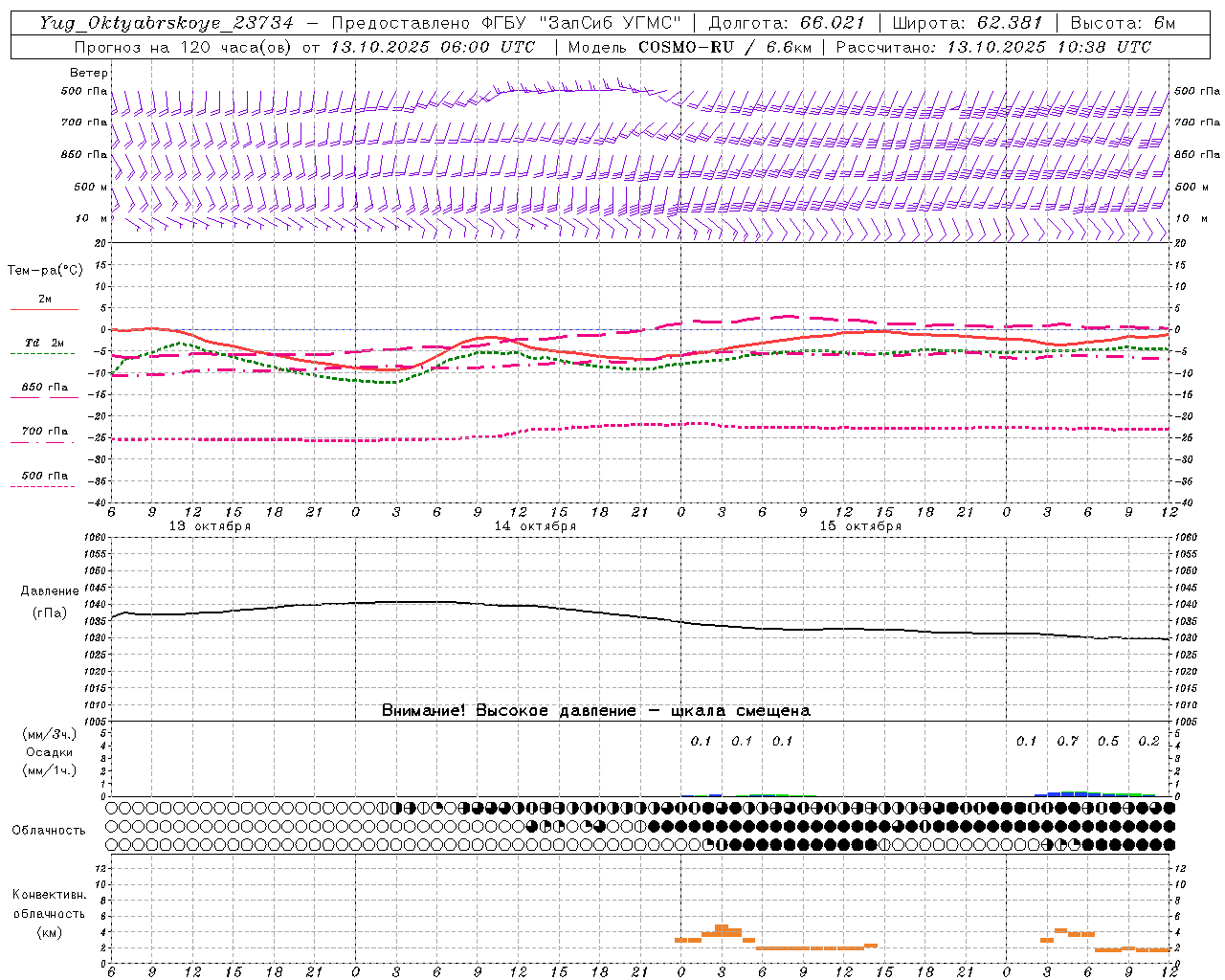Click the date label "14 октября"
The height and width of the screenshot is (980, 1225).
(x=535, y=526)
